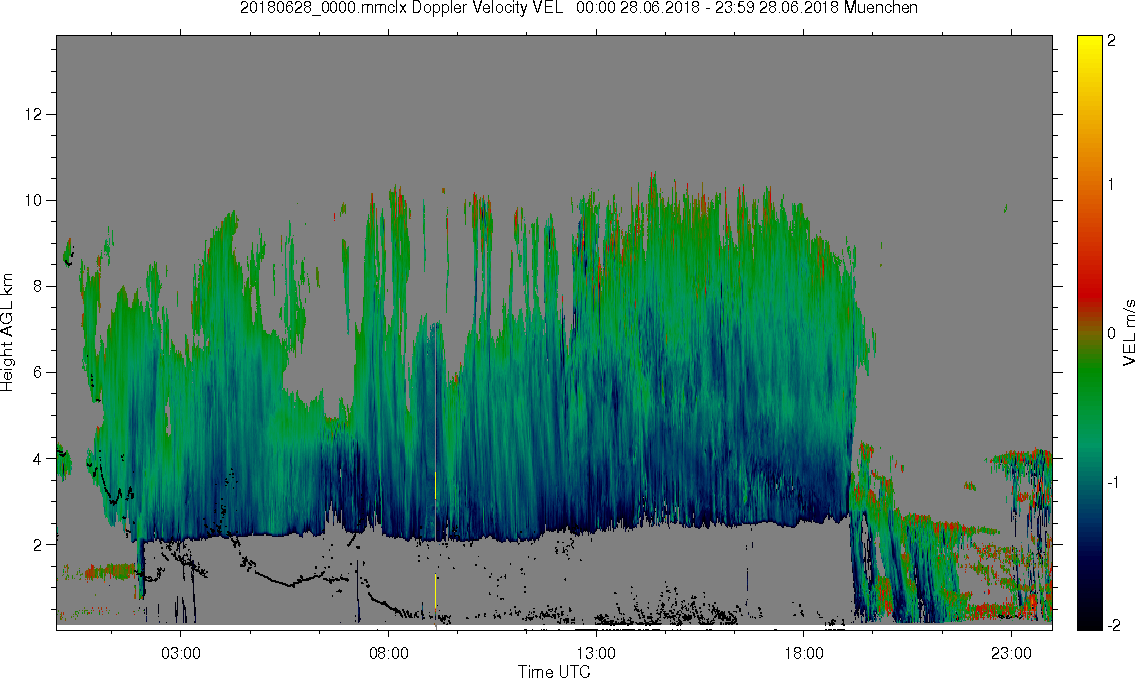The width and height of the screenshot is (1135, 678).
Task: Click the colorbar label 'VEL m/s'
Action: tap(1128, 332)
